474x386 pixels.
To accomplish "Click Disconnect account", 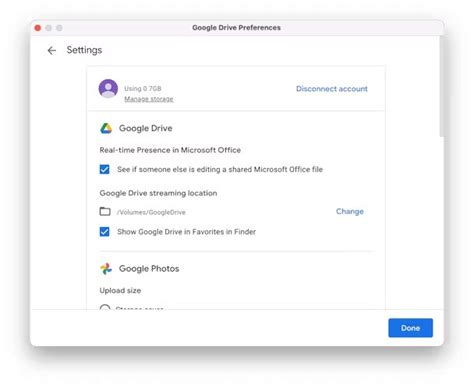I will click(x=332, y=89).
